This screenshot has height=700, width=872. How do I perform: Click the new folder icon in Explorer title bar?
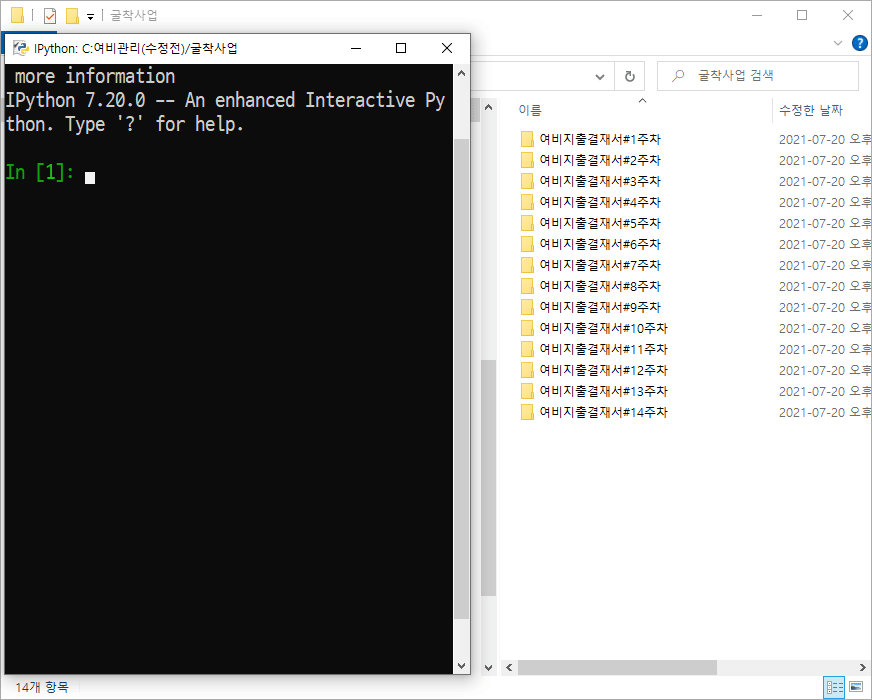pos(72,16)
